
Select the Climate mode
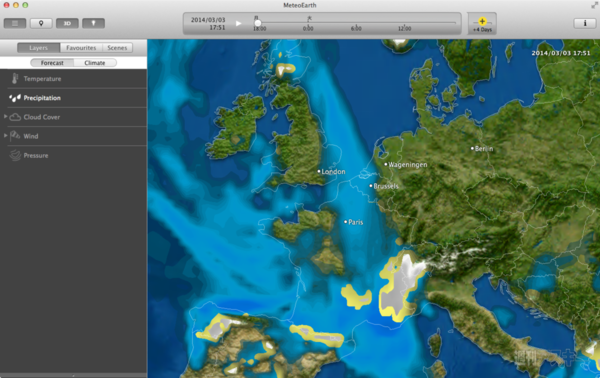click(x=95, y=63)
